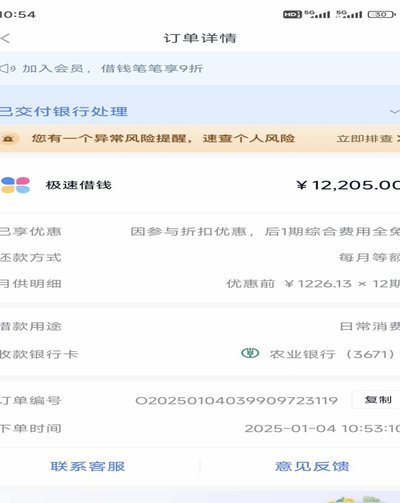Screen dimensions: 400x503
Task: Click 立即排查 in the risk banner
Action: point(364,138)
